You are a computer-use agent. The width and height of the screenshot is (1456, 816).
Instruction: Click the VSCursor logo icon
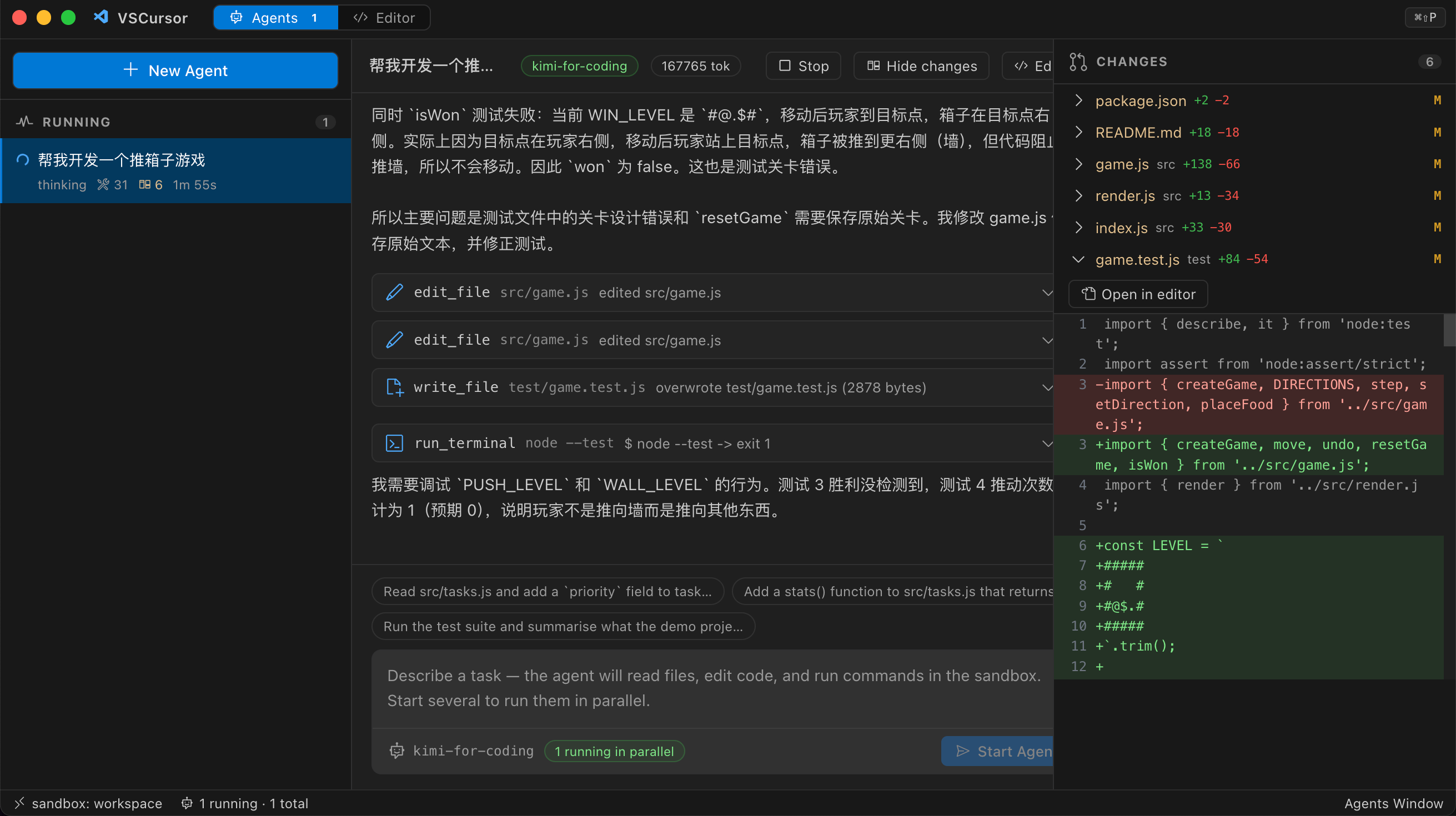point(101,17)
